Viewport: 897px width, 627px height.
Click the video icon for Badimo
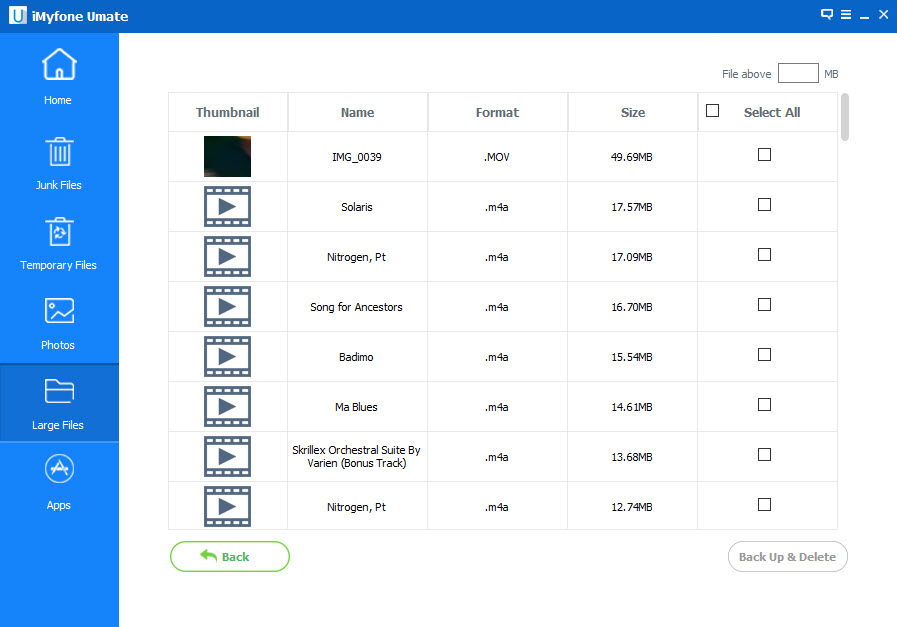[227, 357]
